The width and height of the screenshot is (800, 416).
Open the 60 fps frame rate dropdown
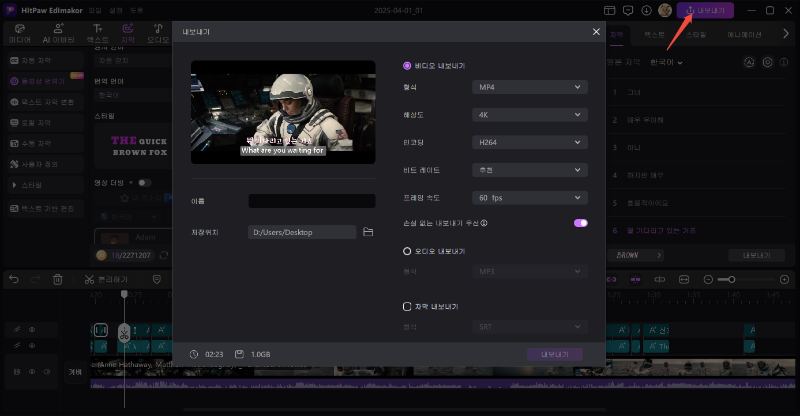click(530, 198)
